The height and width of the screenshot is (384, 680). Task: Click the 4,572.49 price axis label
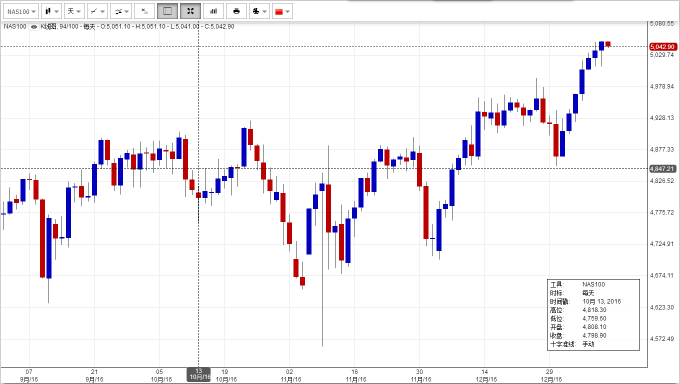pos(662,338)
